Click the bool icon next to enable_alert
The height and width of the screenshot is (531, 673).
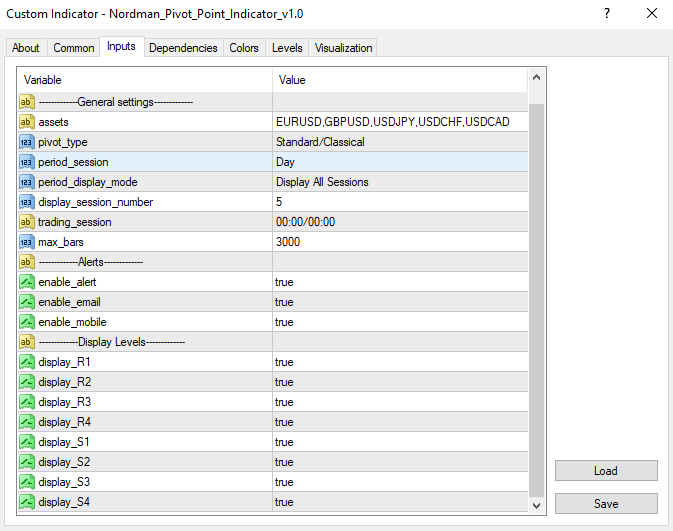[x=27, y=282]
